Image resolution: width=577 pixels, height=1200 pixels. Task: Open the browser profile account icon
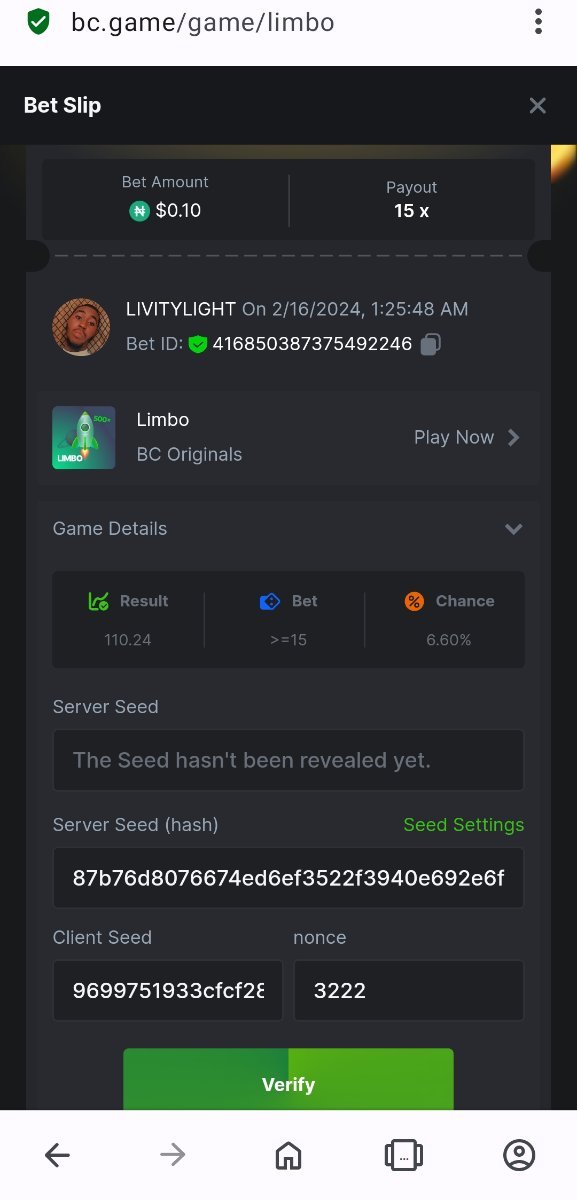point(519,1155)
